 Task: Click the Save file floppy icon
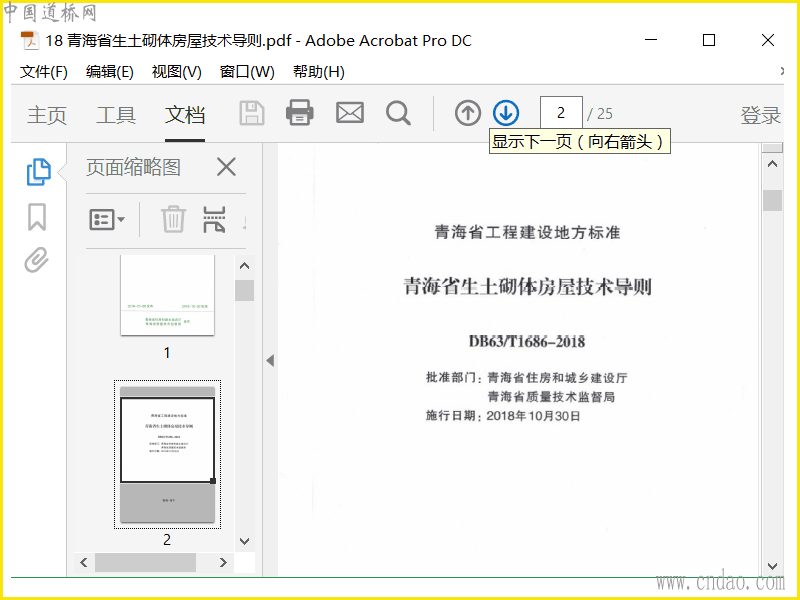pyautogui.click(x=252, y=113)
